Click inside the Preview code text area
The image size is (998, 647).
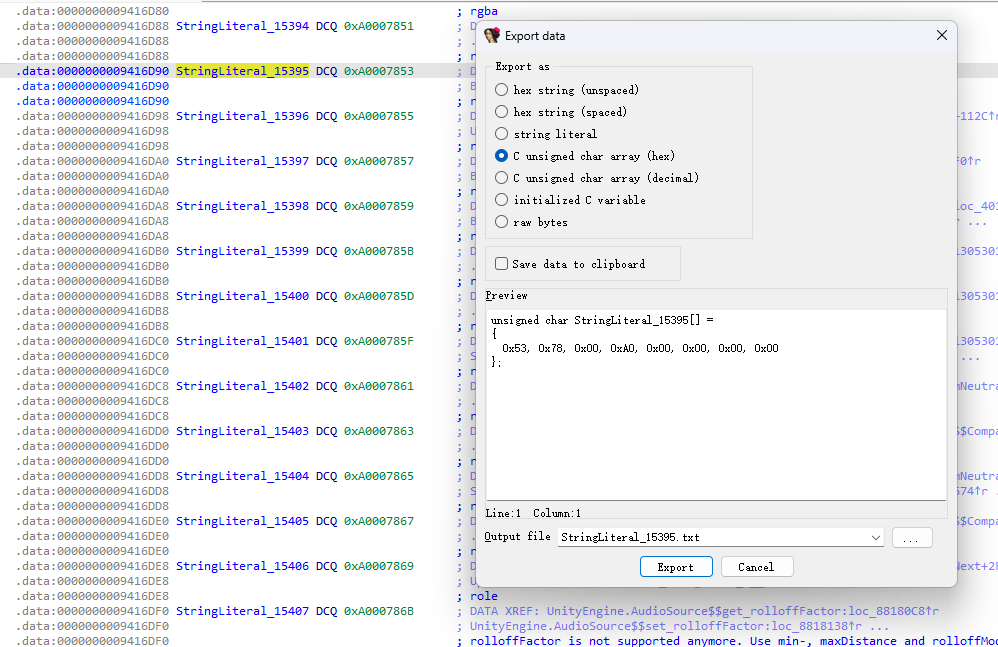point(715,420)
